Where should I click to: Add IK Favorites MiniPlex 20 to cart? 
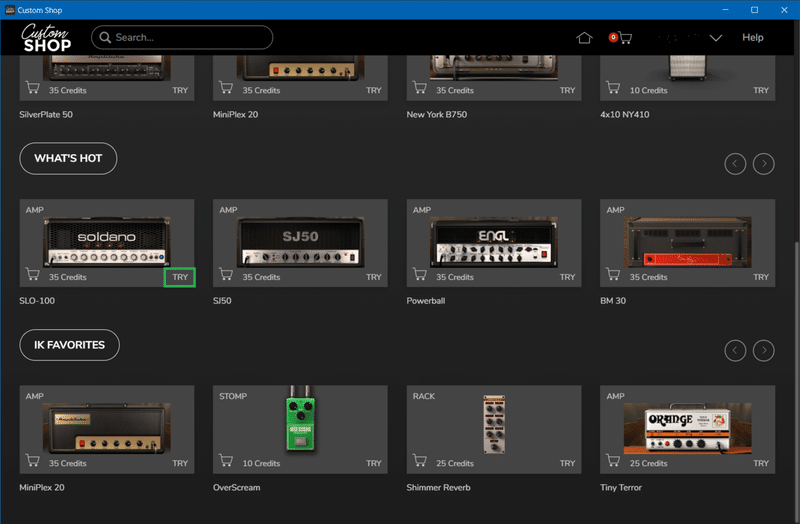33,461
